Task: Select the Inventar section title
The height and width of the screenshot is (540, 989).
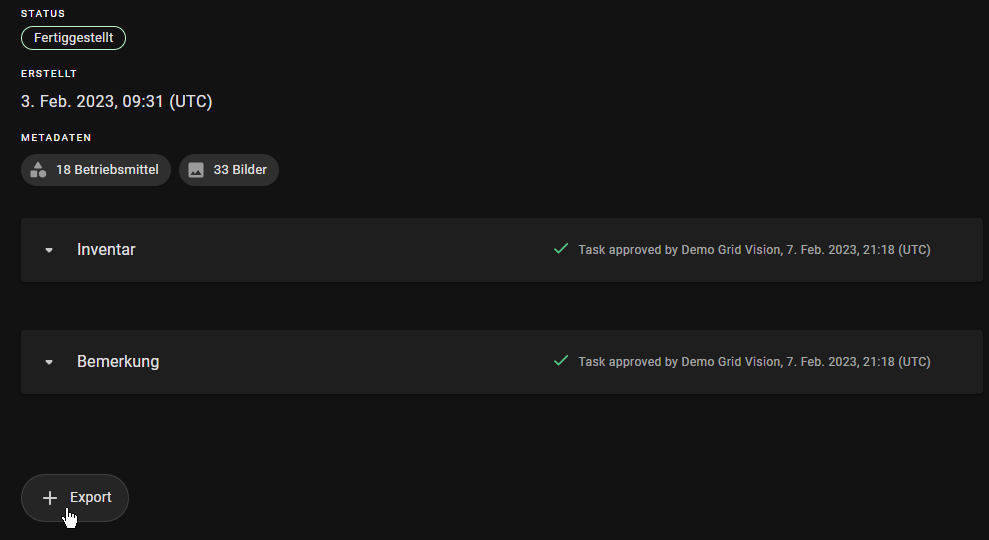Action: point(106,250)
